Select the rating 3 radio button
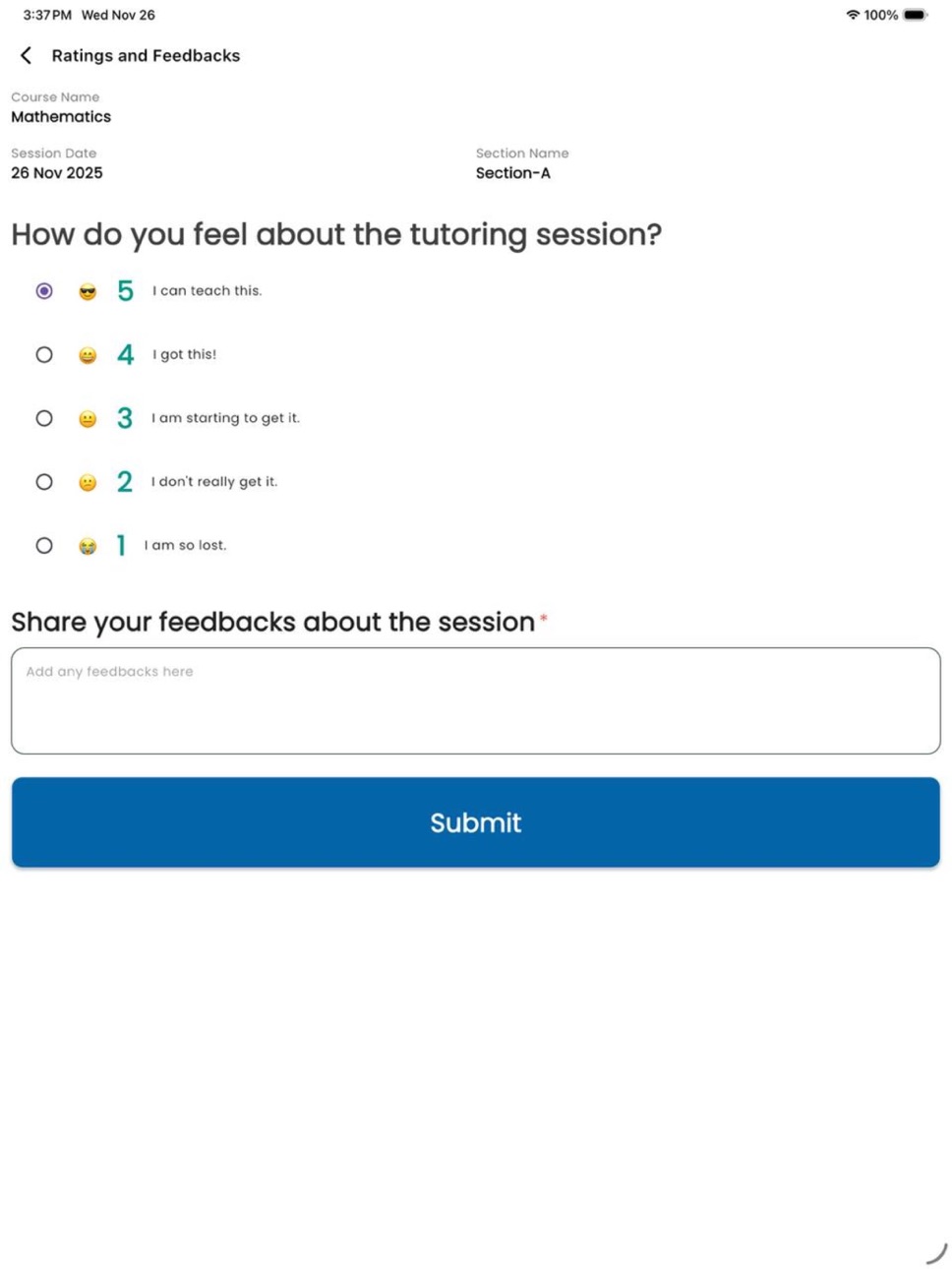 44,418
